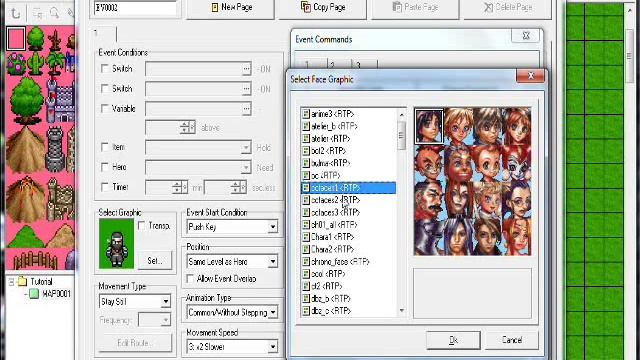Check Allow Event Overlap
The image size is (640, 360).
190,278
